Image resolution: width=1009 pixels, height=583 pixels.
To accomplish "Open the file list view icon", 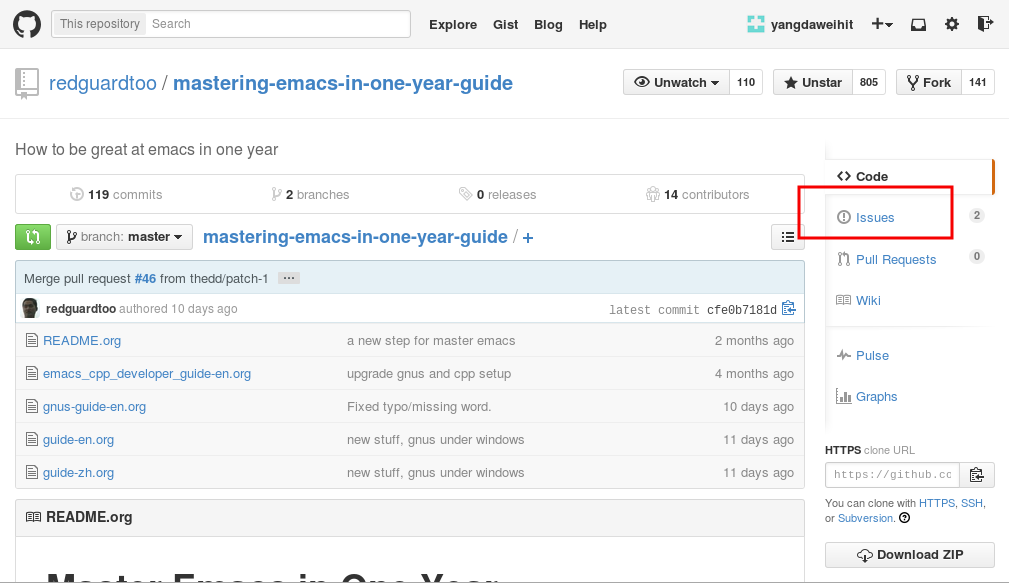I will (x=788, y=237).
